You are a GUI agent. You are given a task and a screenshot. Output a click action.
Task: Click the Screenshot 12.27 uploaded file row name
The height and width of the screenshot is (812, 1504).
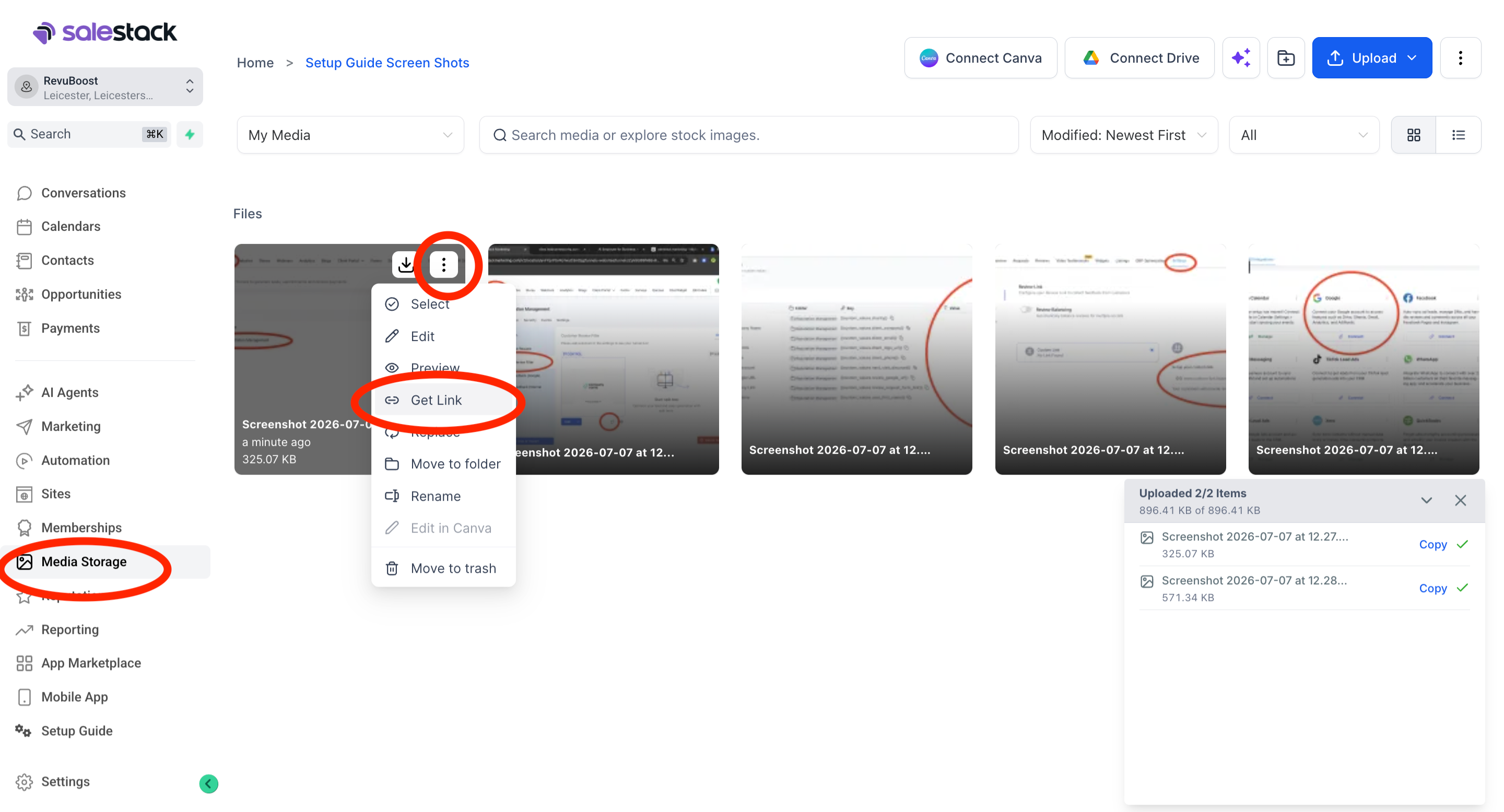1255,536
